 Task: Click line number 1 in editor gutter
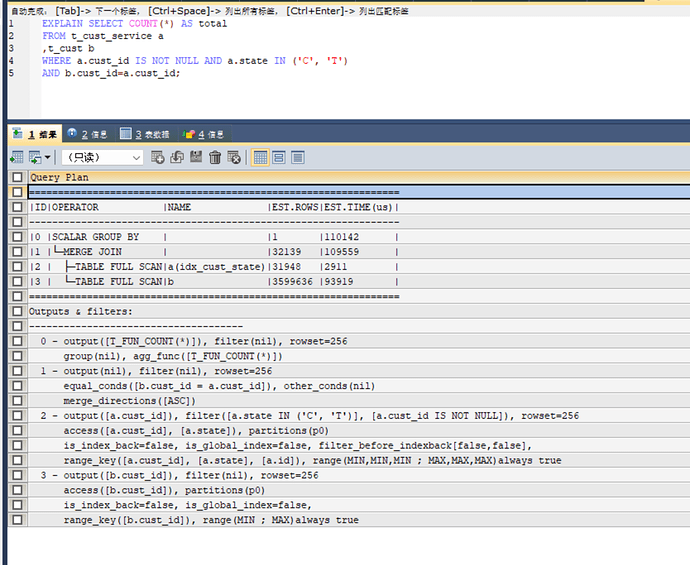(x=11, y=23)
